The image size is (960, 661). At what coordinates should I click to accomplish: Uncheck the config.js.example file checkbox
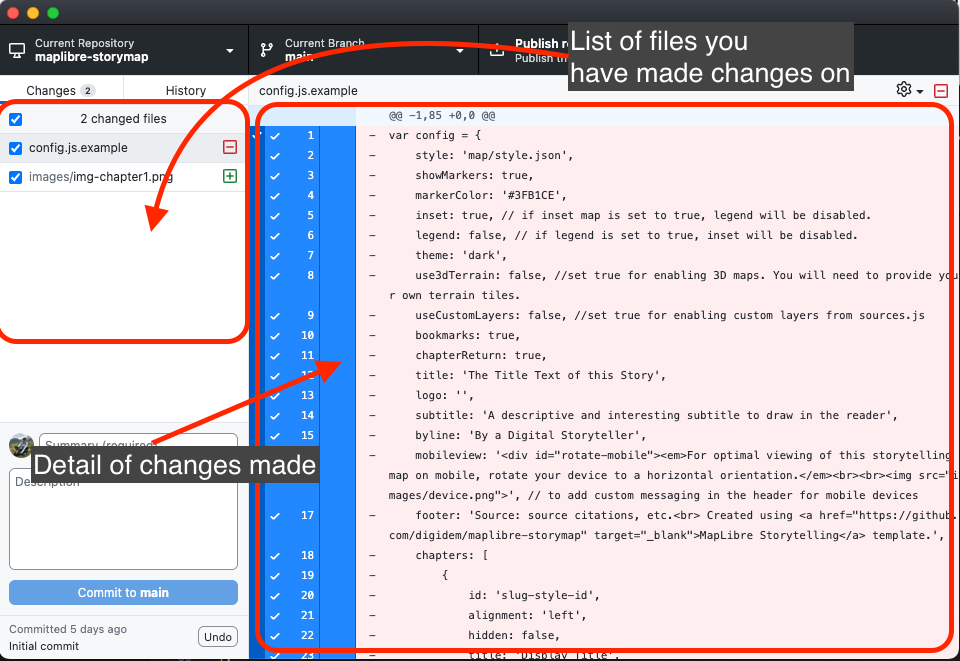click(14, 147)
